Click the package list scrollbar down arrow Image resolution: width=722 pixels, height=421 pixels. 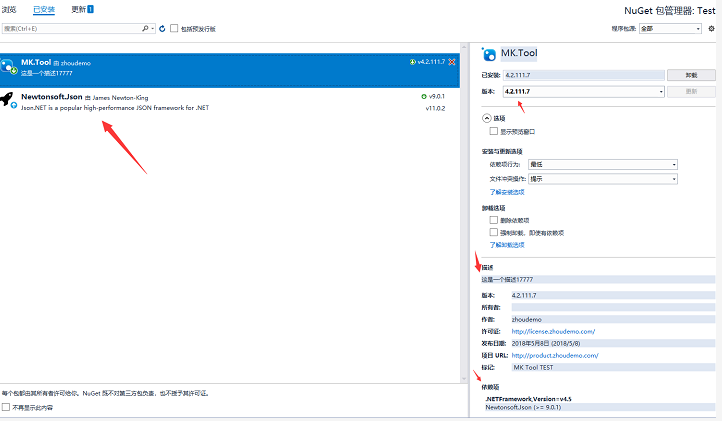tap(464, 379)
